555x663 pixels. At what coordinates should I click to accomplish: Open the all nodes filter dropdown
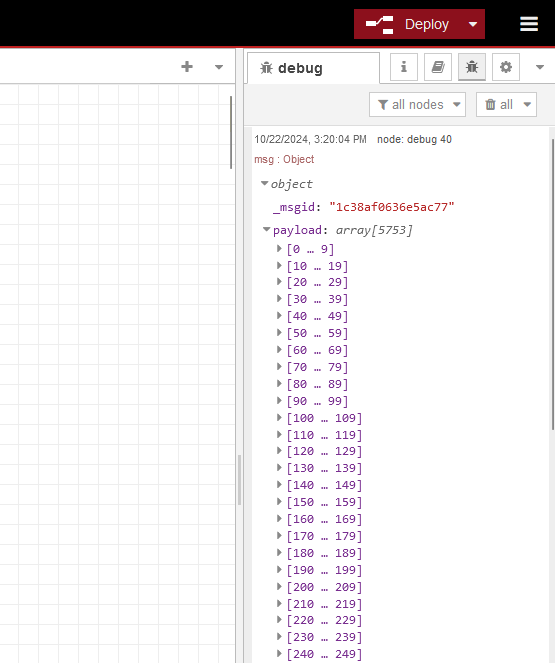(417, 104)
